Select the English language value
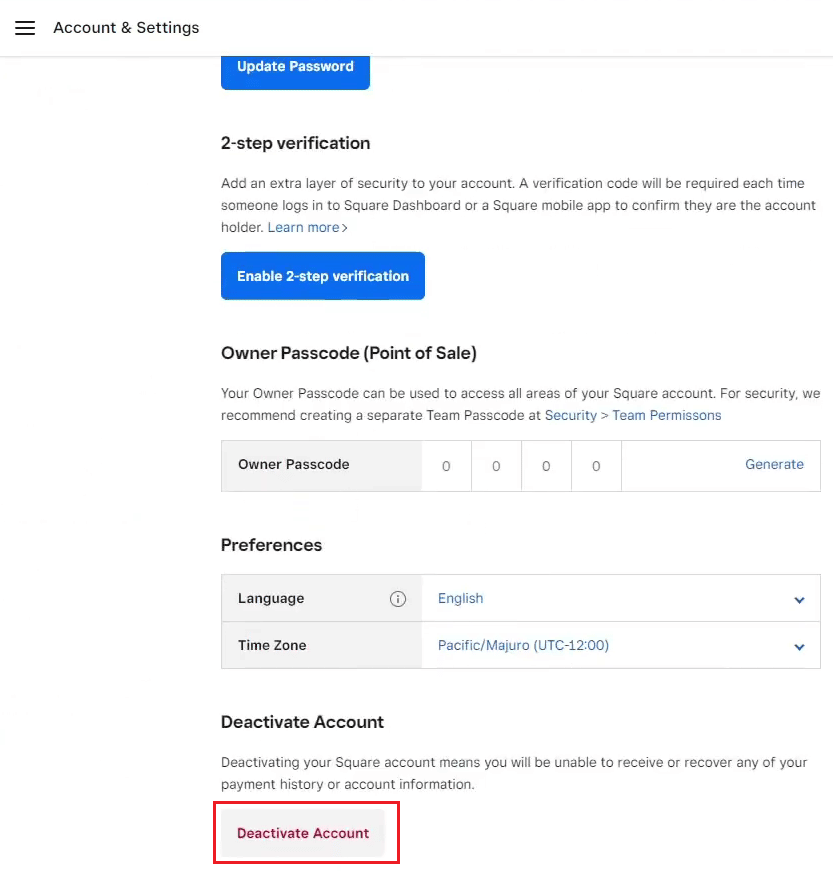 point(460,598)
